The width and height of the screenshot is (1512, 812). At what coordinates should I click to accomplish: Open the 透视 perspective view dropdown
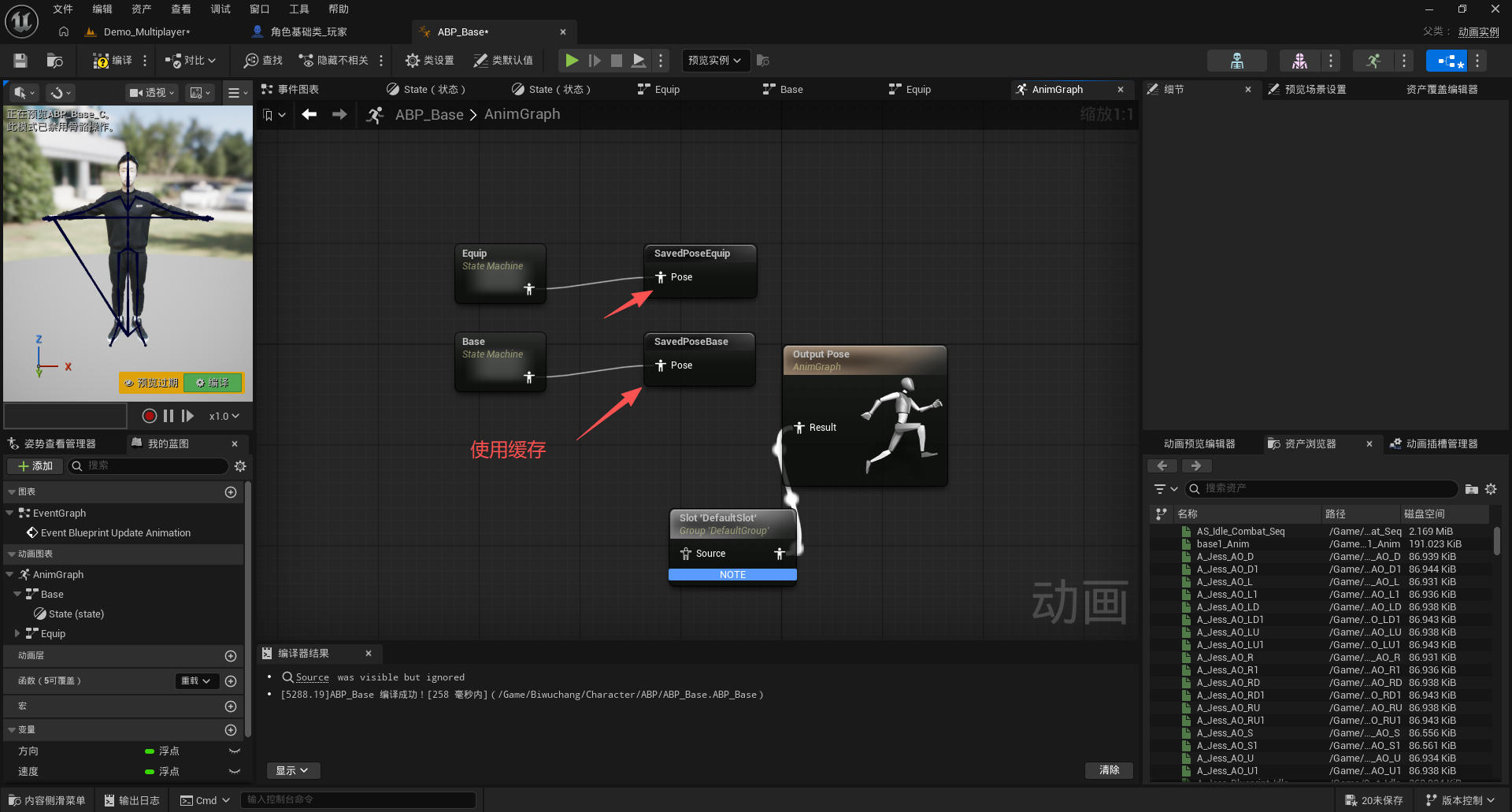pyautogui.click(x=152, y=93)
